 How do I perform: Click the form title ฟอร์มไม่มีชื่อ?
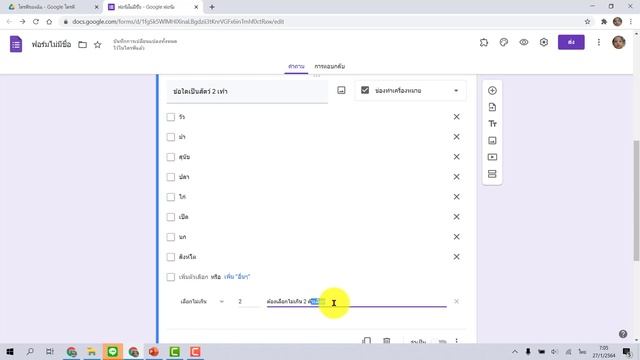click(x=51, y=44)
